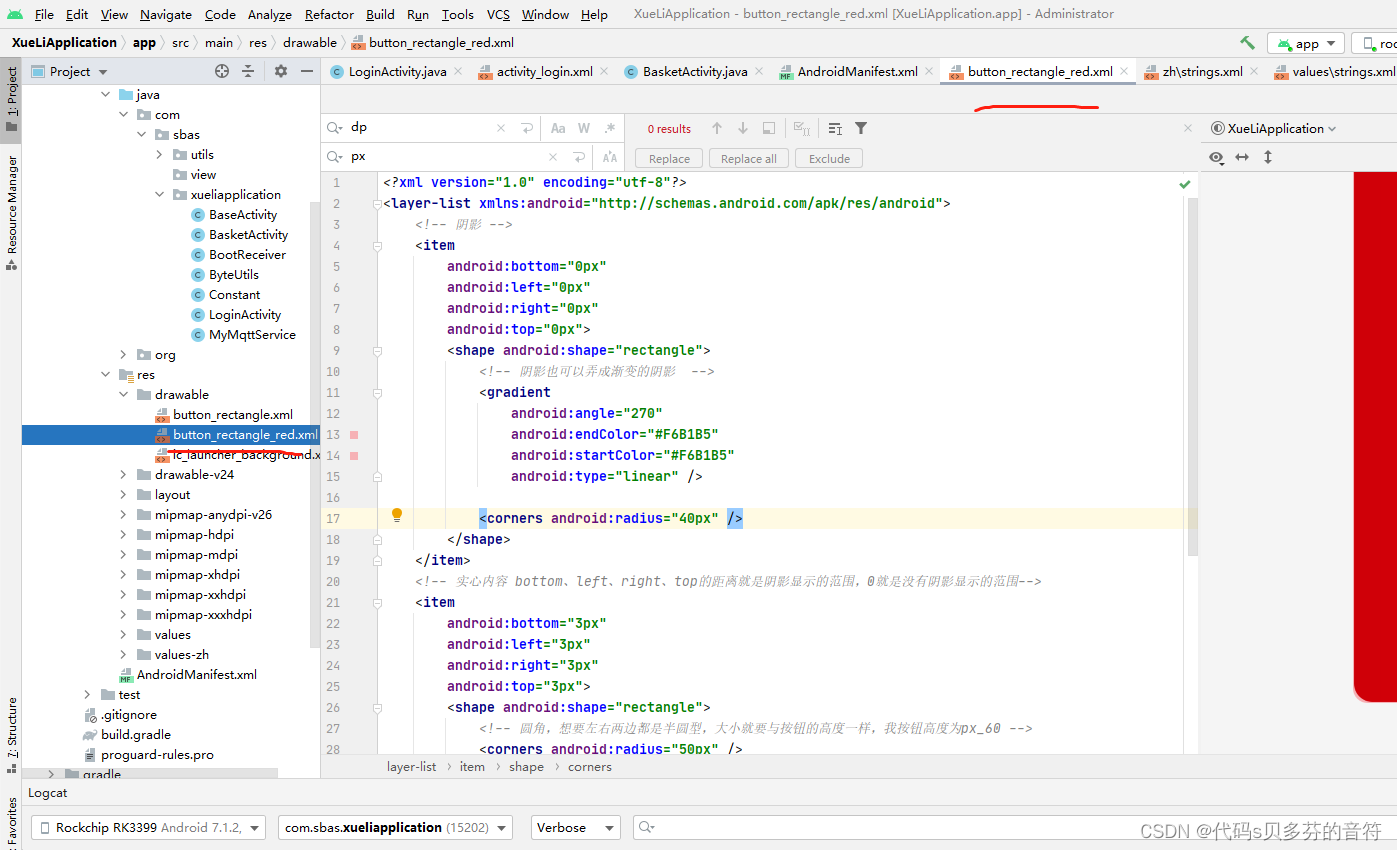Click the color swatch on gutter line 14
This screenshot has height=850, width=1397.
point(354,455)
